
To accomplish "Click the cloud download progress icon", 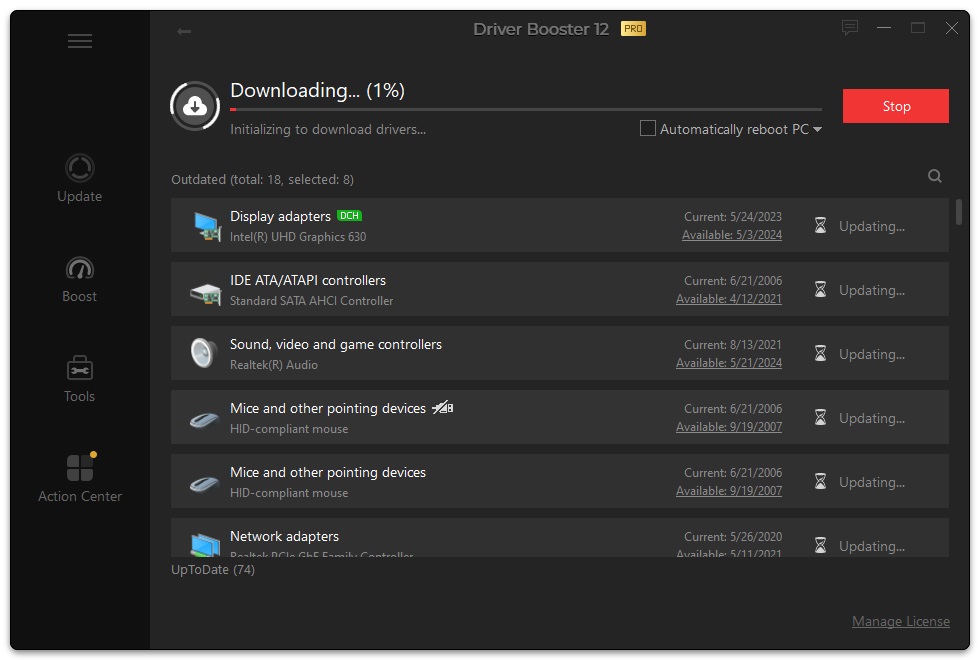I will point(195,106).
